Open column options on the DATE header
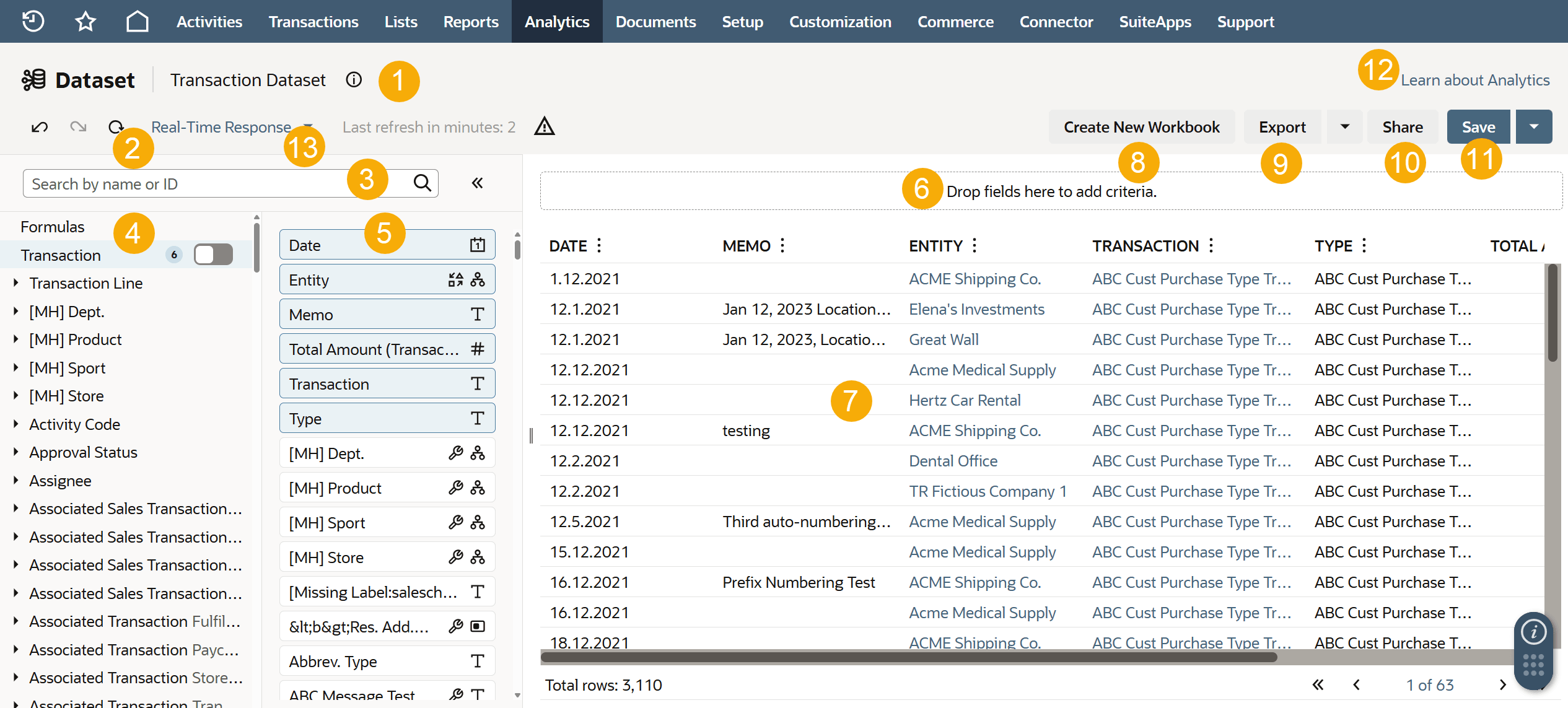This screenshot has height=708, width=1568. tap(598, 245)
